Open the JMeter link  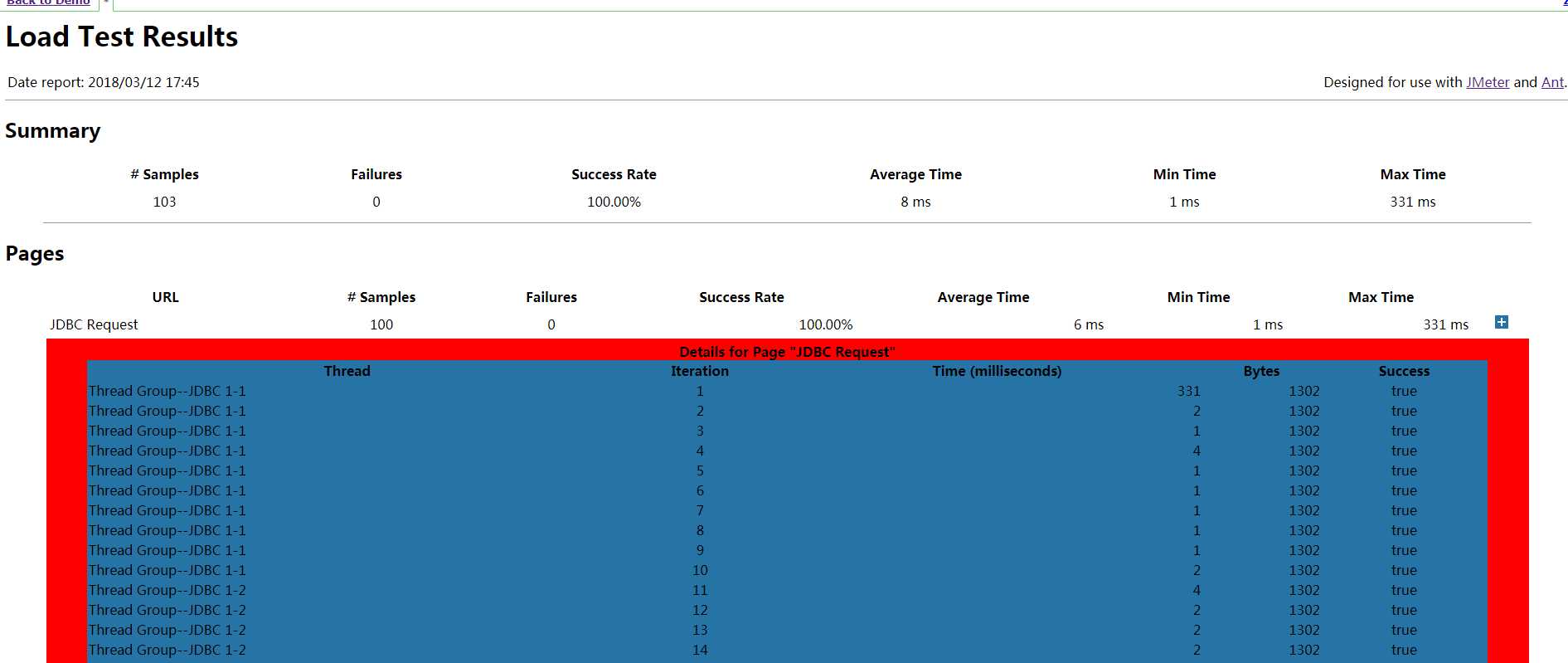(x=1488, y=82)
